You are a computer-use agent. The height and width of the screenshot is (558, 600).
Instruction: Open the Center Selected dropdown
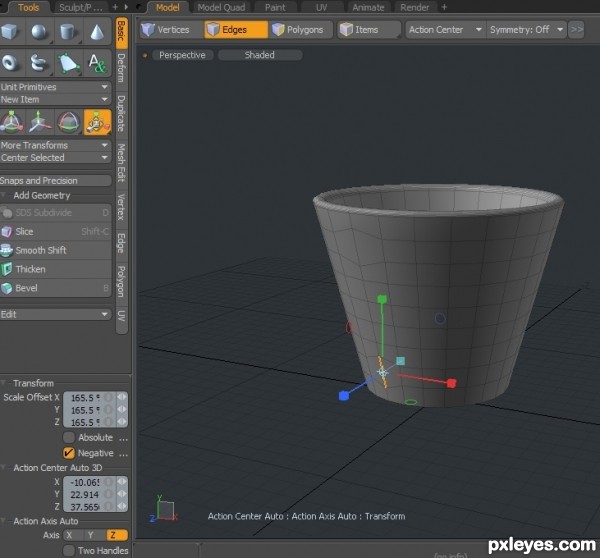tap(55, 158)
